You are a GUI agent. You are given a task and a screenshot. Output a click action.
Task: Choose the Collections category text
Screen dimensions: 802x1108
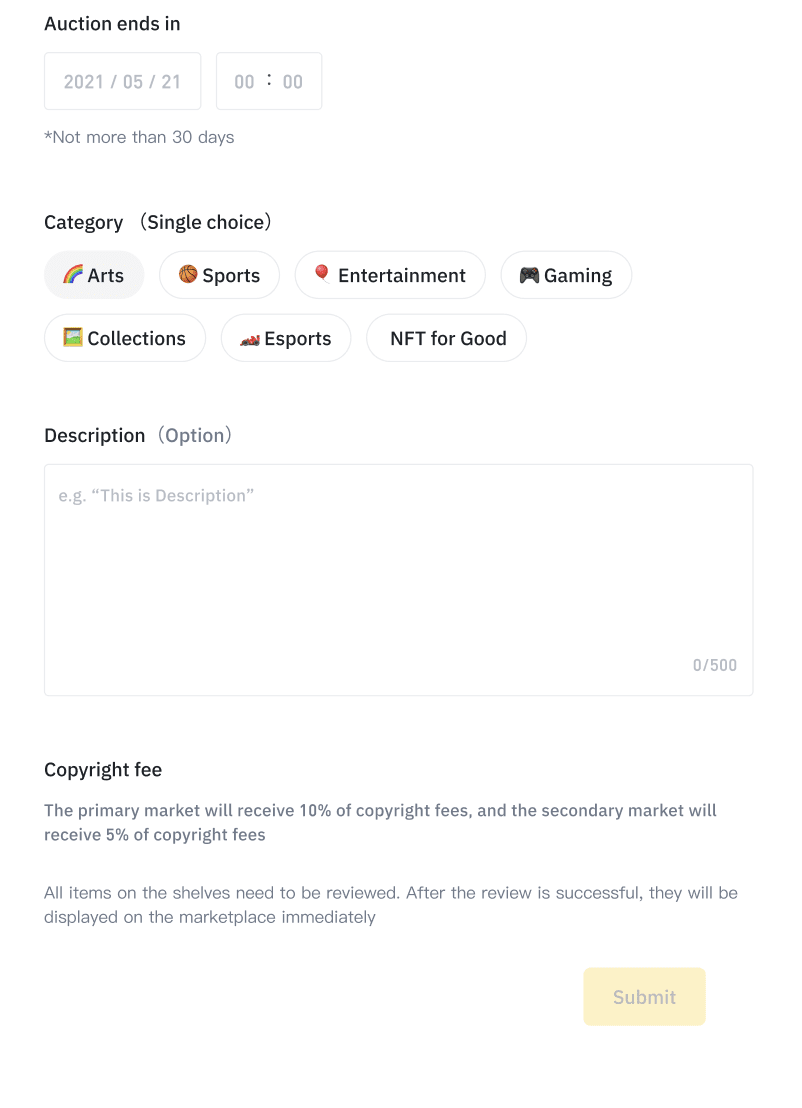pos(136,338)
